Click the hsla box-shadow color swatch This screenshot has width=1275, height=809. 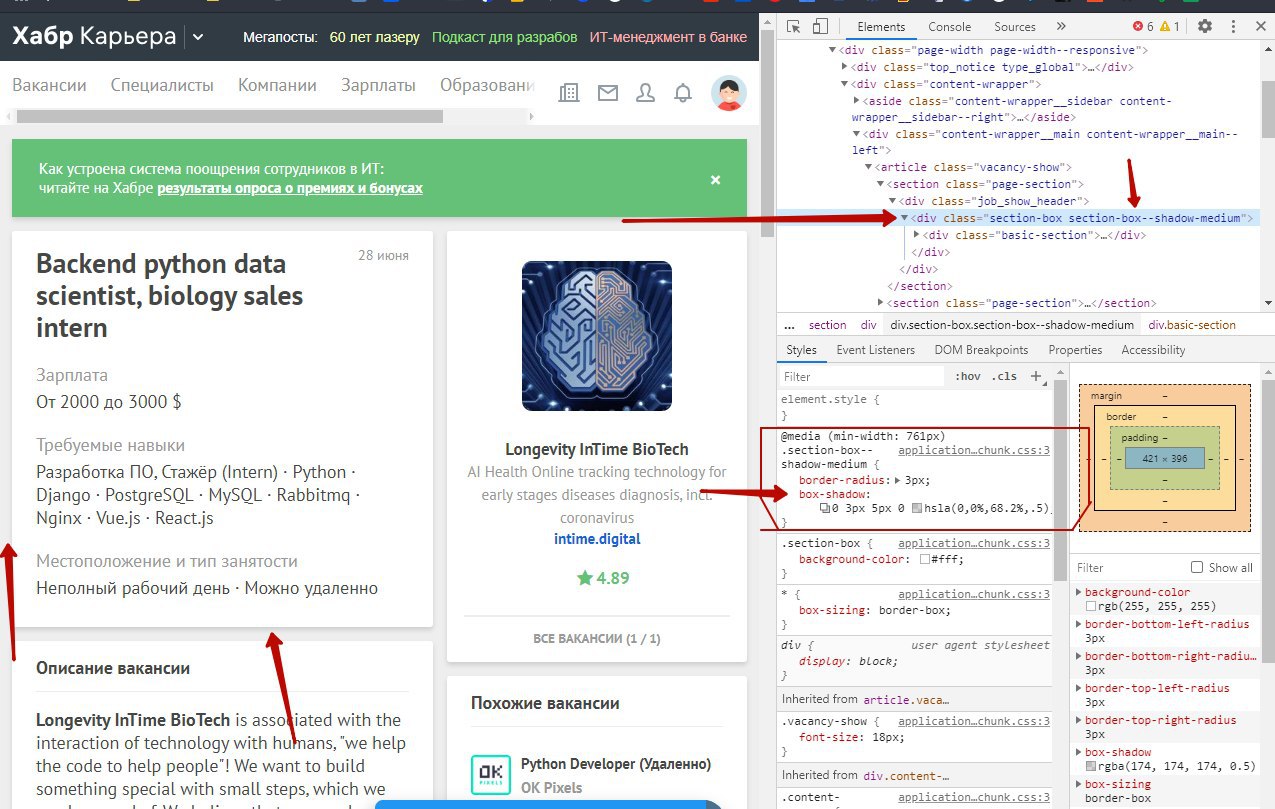[x=917, y=509]
